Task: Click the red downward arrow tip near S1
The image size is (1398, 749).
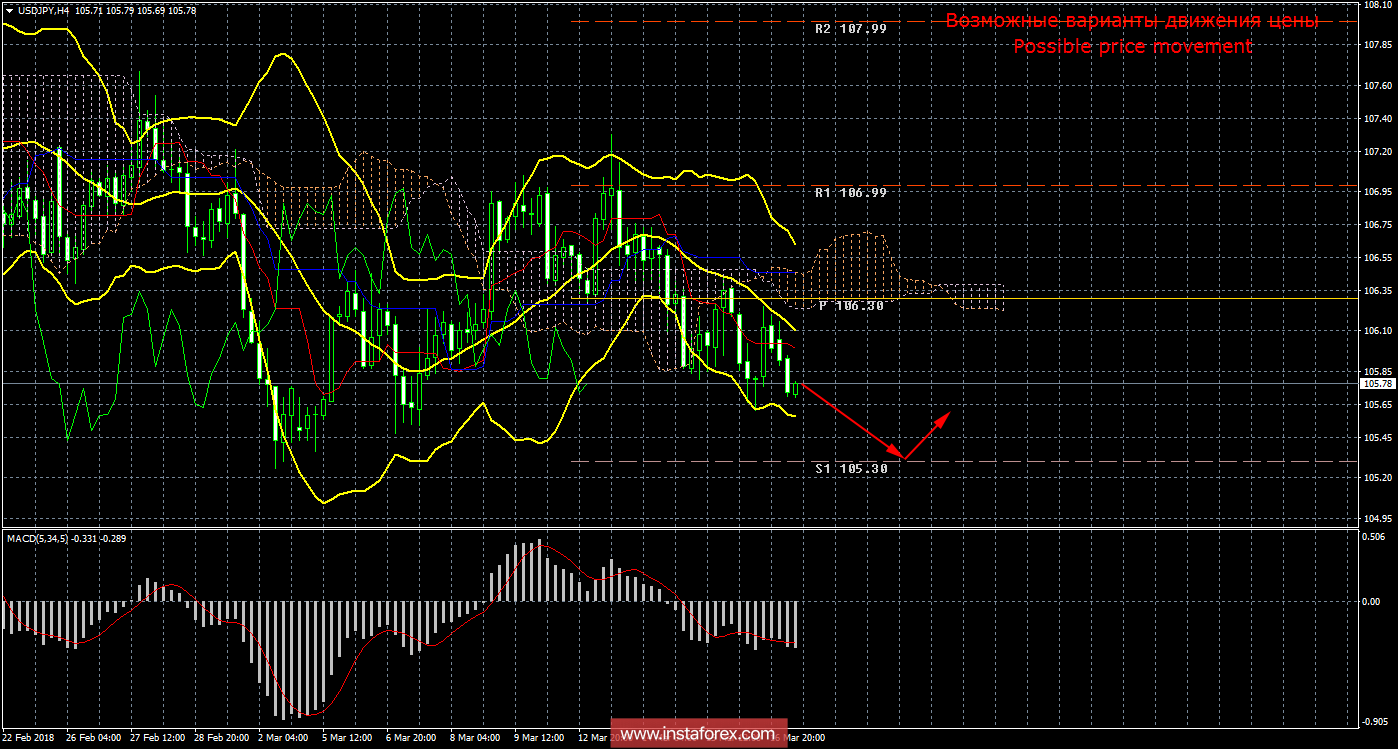Action: click(903, 458)
